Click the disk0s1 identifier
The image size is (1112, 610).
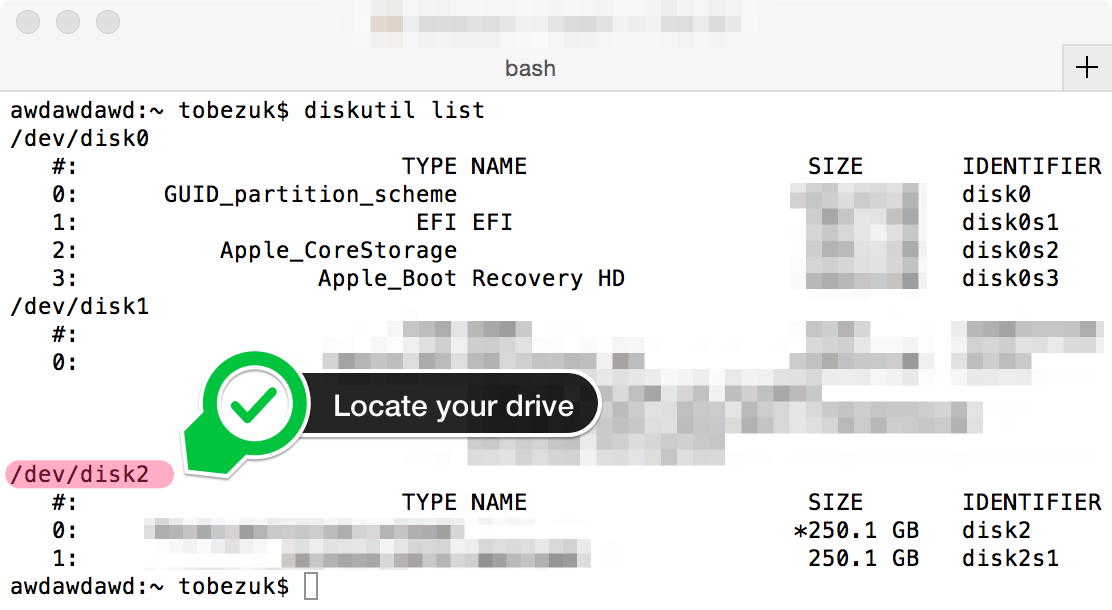1010,222
